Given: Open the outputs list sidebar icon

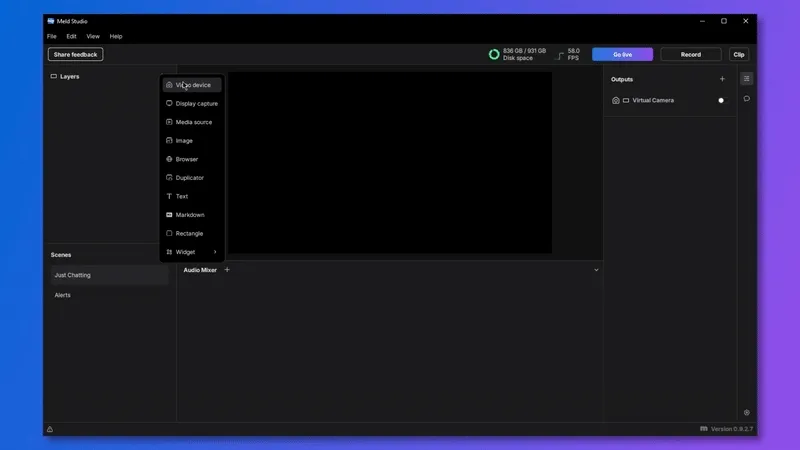Looking at the screenshot, I should [x=746, y=79].
